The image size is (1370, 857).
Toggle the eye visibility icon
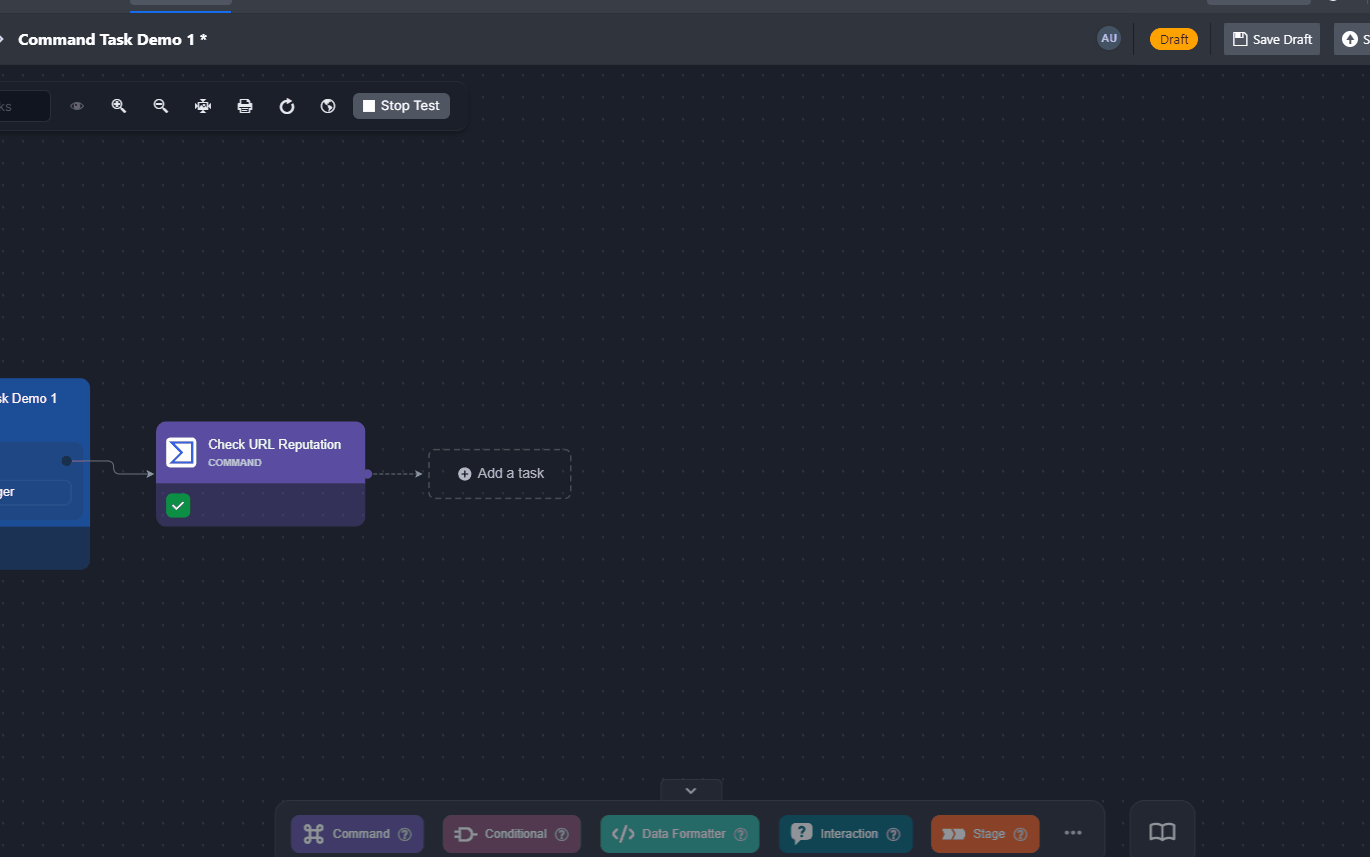[77, 106]
